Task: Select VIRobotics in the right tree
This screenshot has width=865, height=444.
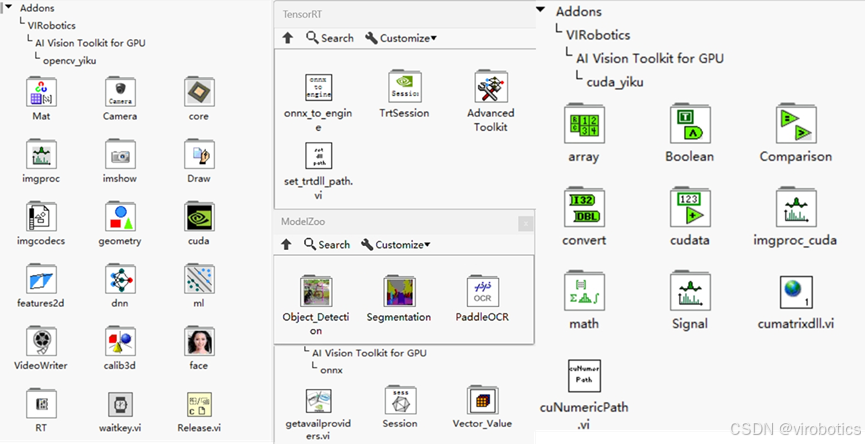Action: point(598,35)
